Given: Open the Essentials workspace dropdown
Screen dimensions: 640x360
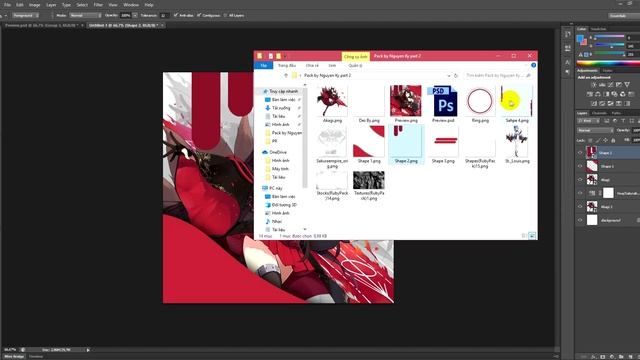Looking at the screenshot, I should (x=624, y=16).
